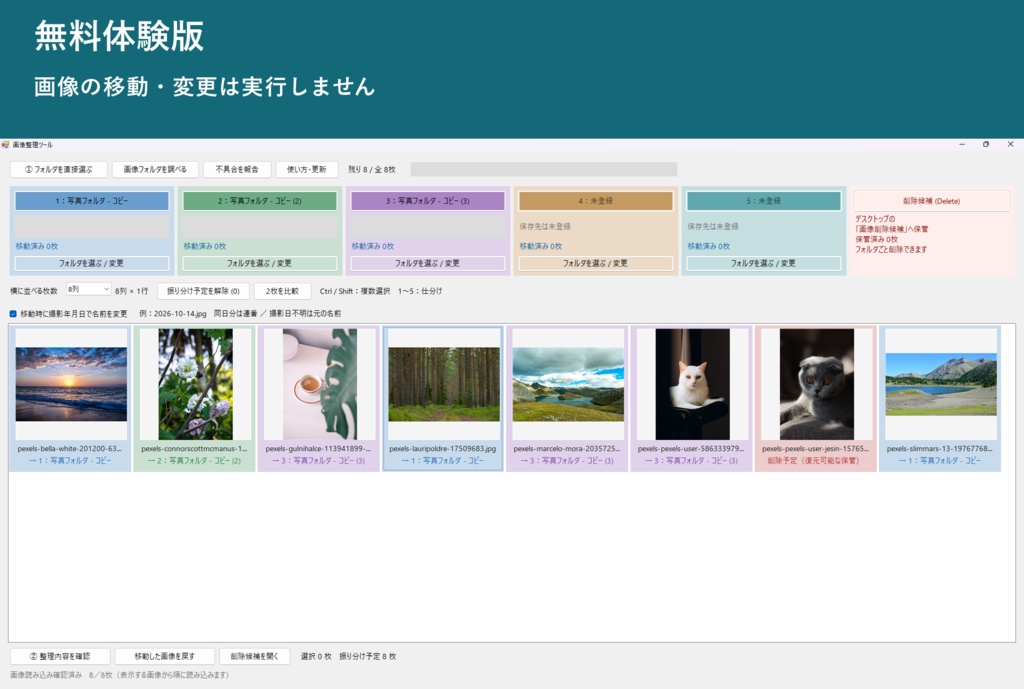Click the ① フォルダを直接選ぶ button
Image resolution: width=1024 pixels, height=689 pixels.
pos(59,169)
